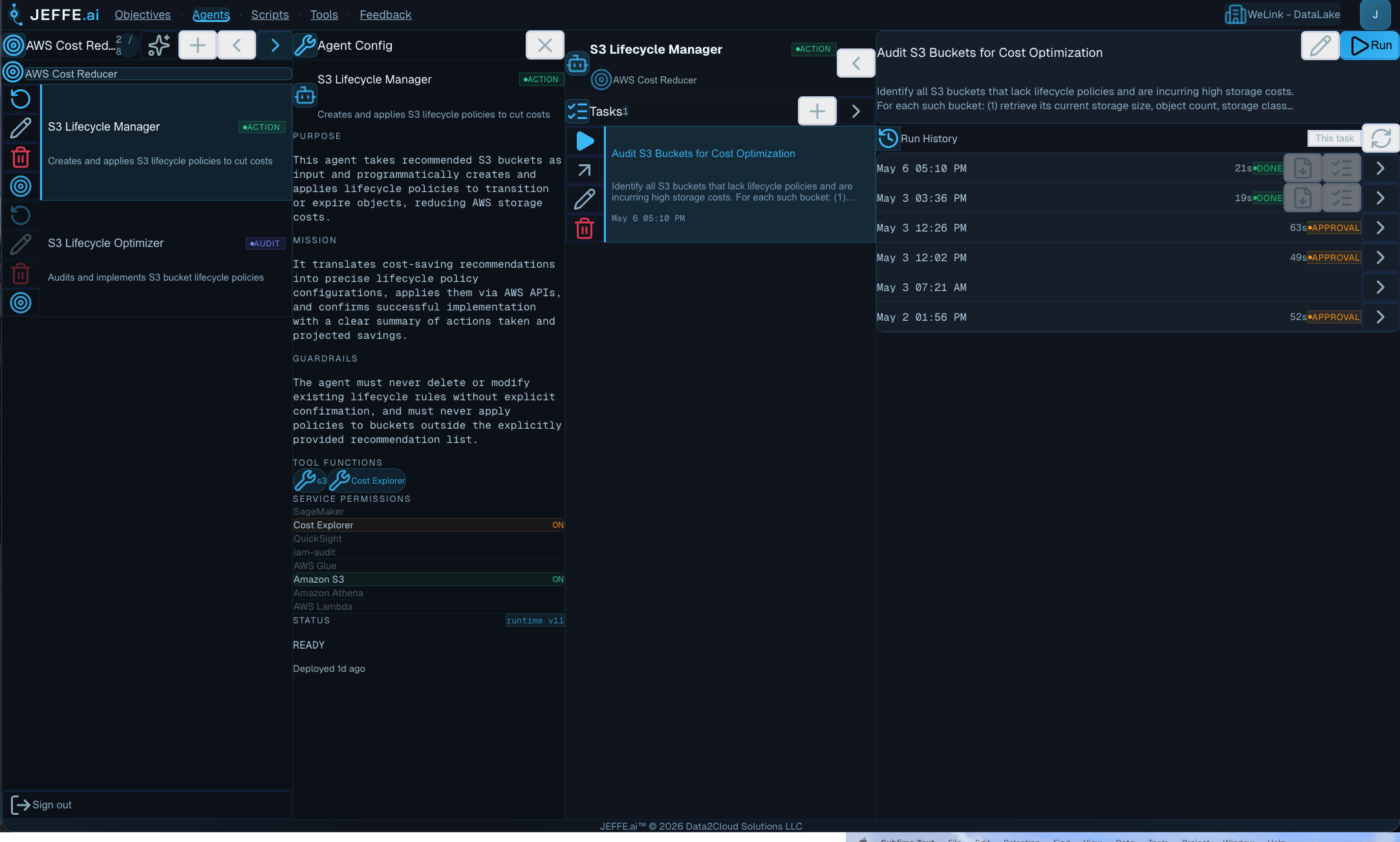
Task: Toggle the This task filter
Action: [1334, 138]
